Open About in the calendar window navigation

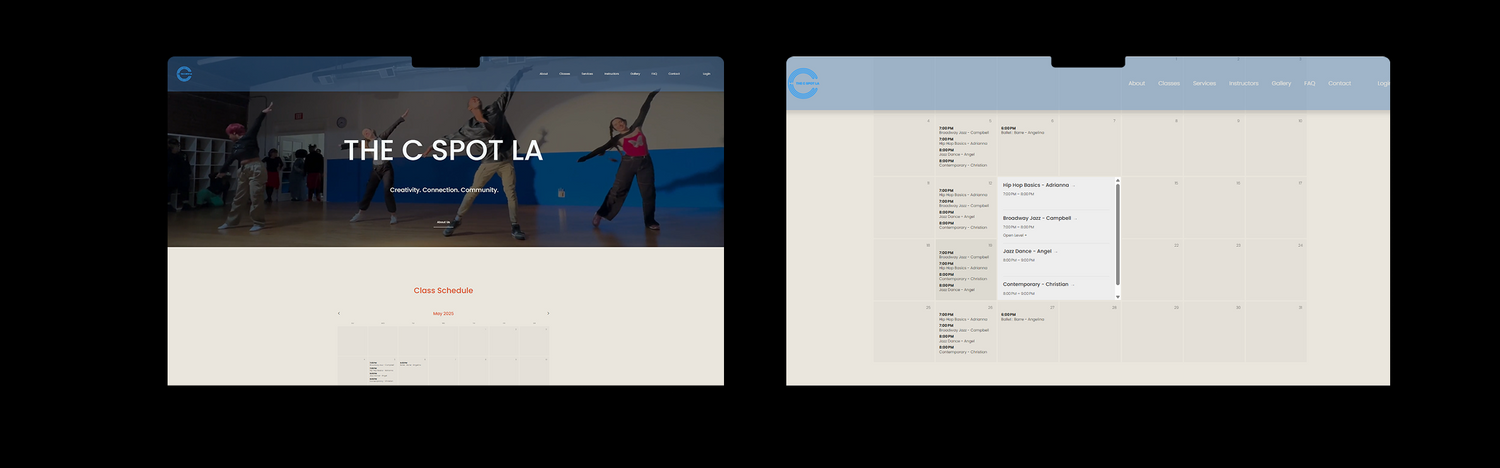click(x=1136, y=84)
